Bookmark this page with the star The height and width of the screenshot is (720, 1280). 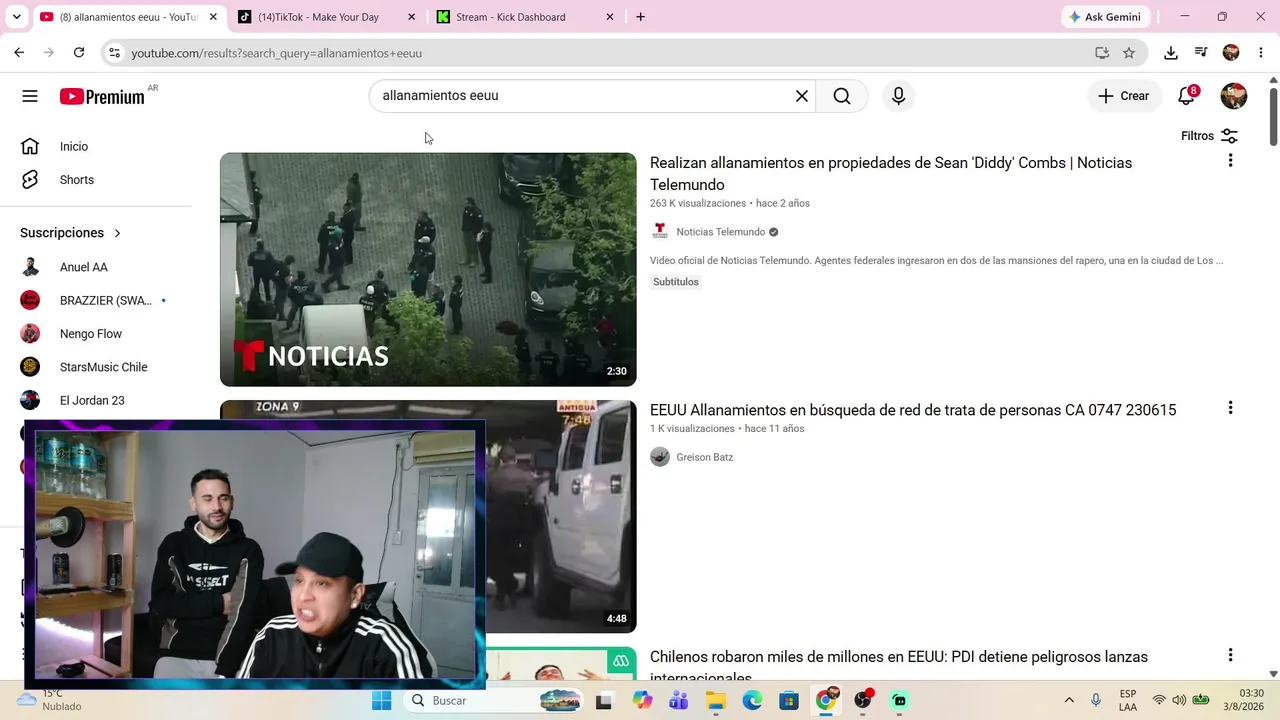(x=1129, y=53)
